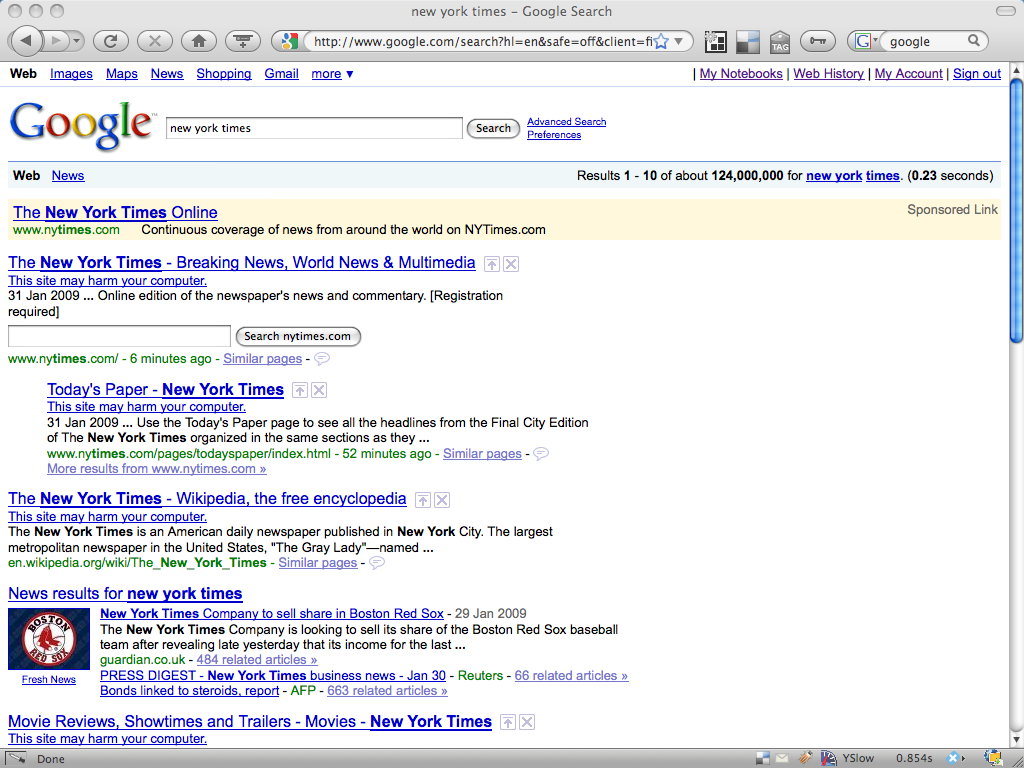Click the Google logo
This screenshot has height=768, width=1024.
(x=82, y=125)
